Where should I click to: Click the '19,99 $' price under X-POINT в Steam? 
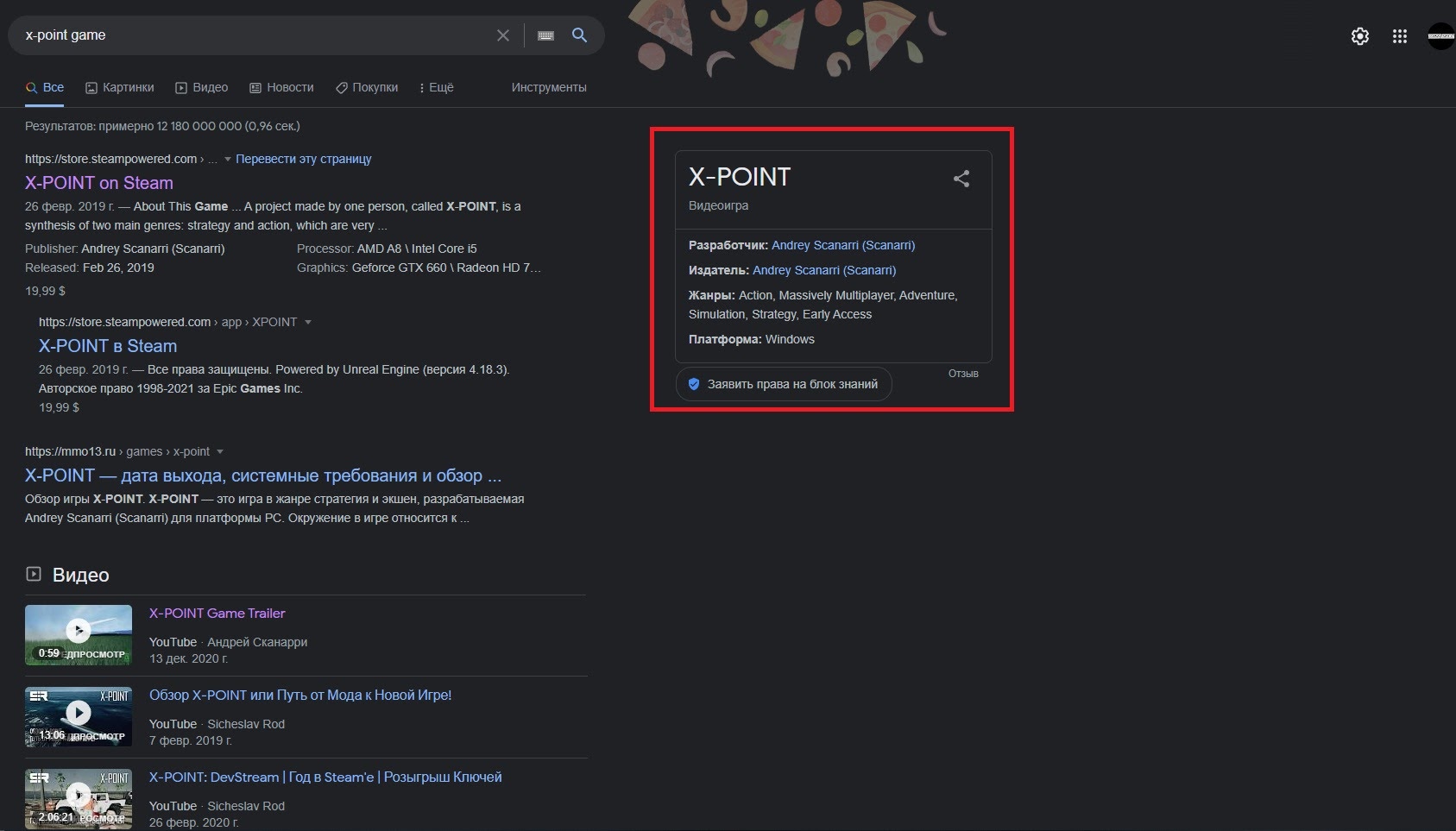(x=59, y=407)
